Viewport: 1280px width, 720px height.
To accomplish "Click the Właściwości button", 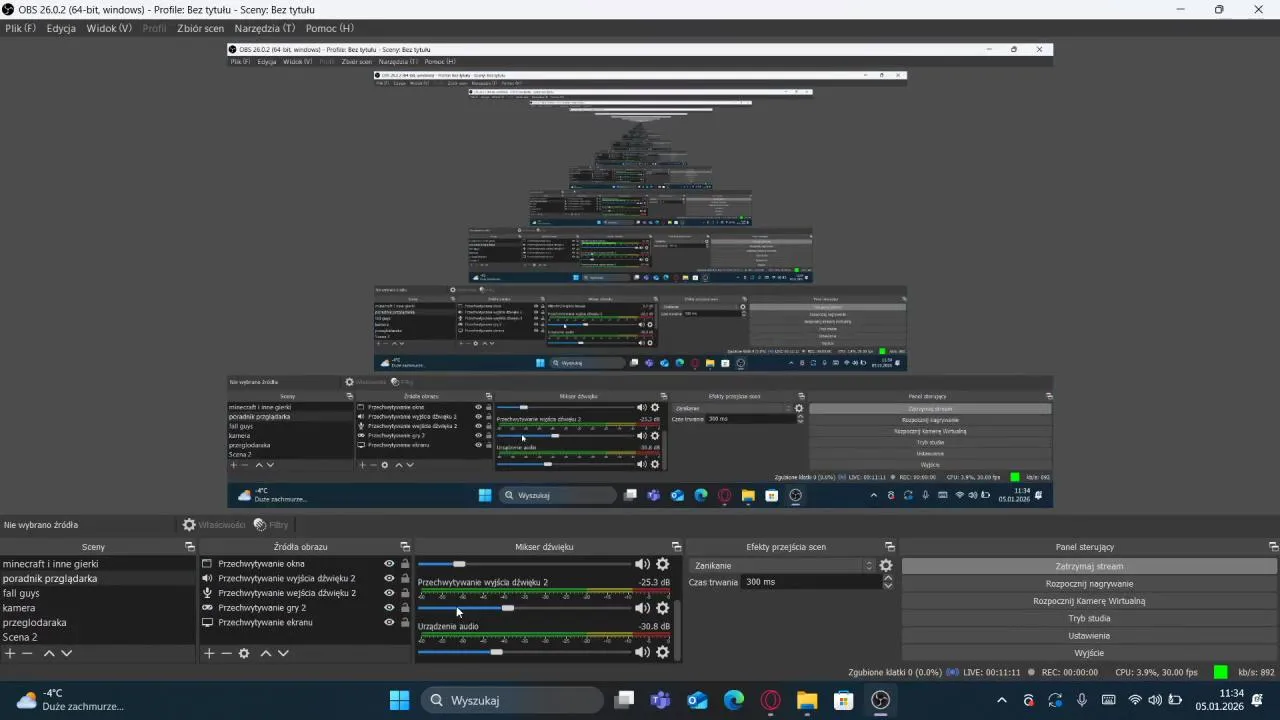I will 214,525.
